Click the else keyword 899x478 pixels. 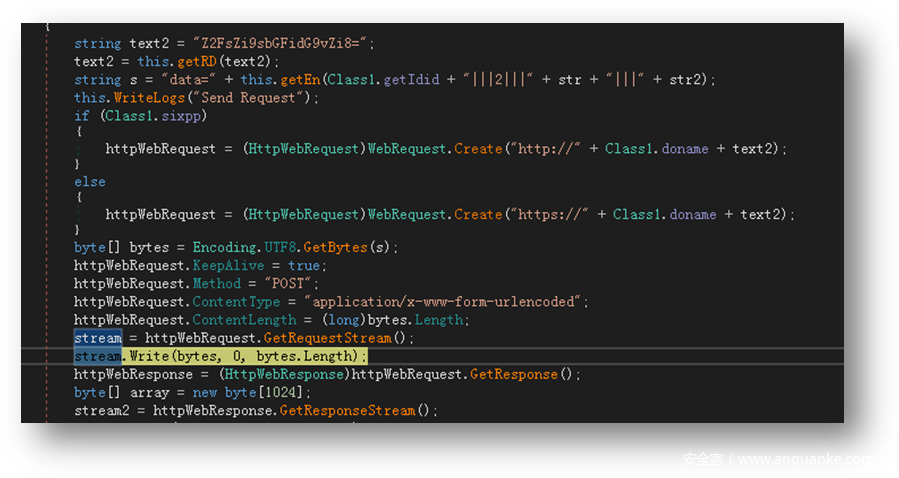click(89, 182)
